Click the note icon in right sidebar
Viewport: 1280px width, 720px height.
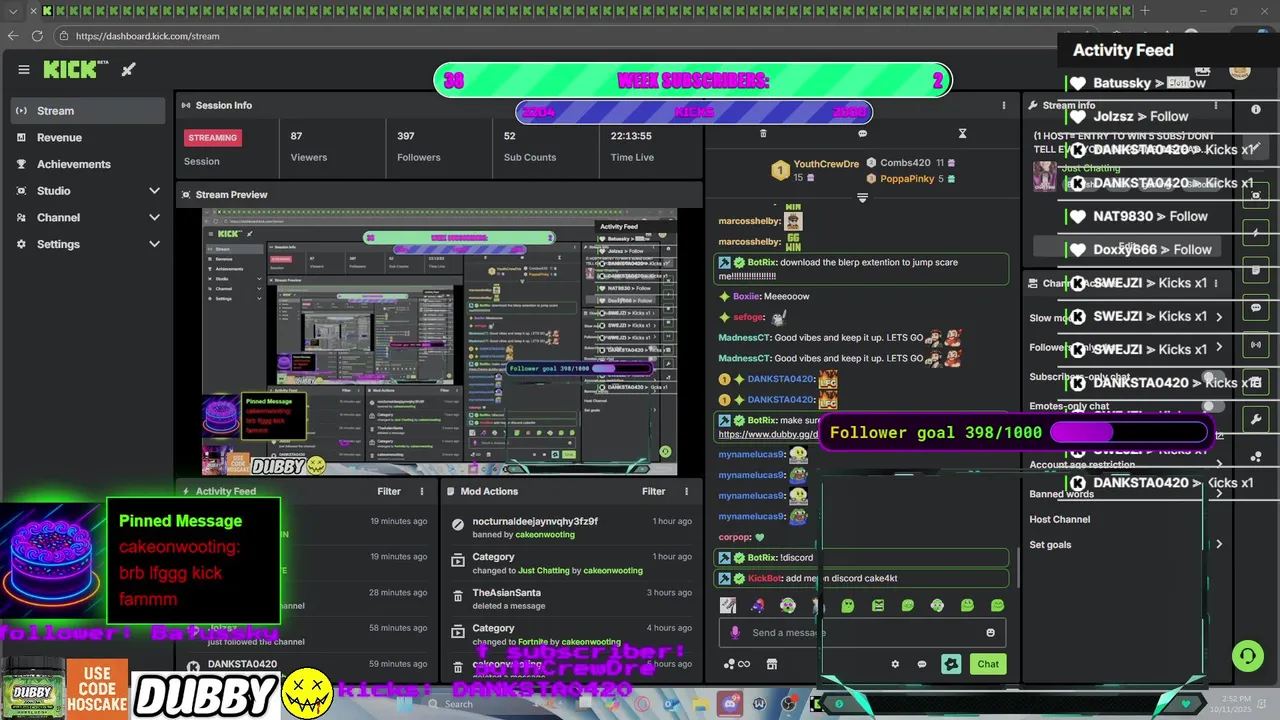tap(1256, 271)
